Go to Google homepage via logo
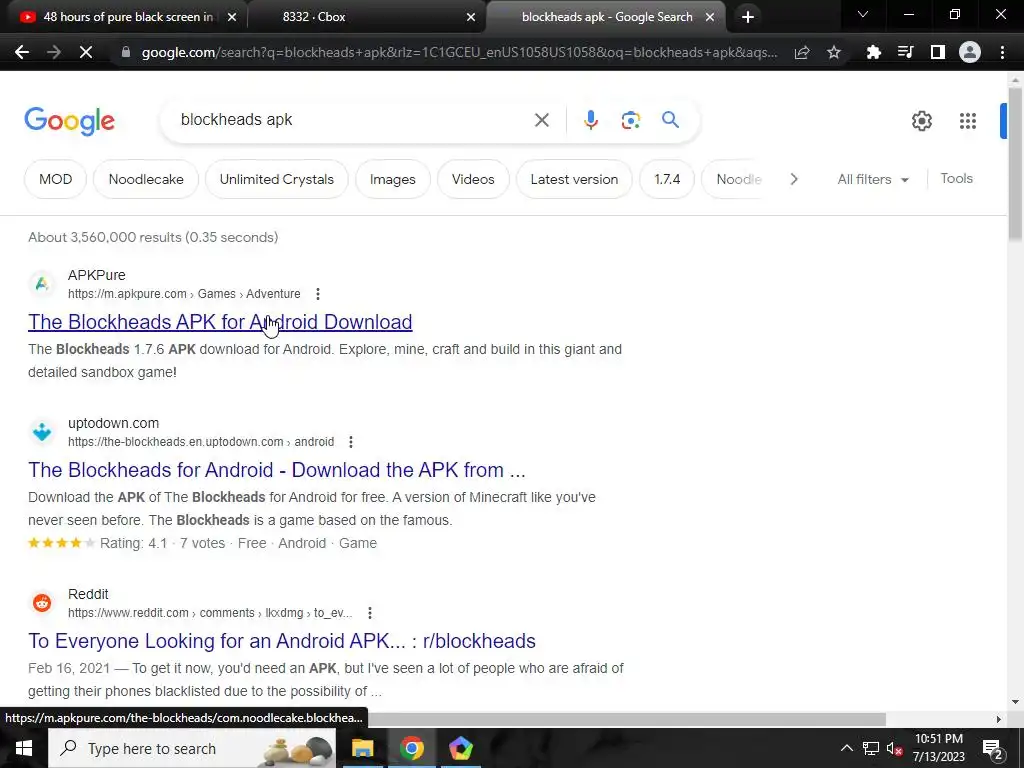Image resolution: width=1024 pixels, height=768 pixels. pos(69,121)
